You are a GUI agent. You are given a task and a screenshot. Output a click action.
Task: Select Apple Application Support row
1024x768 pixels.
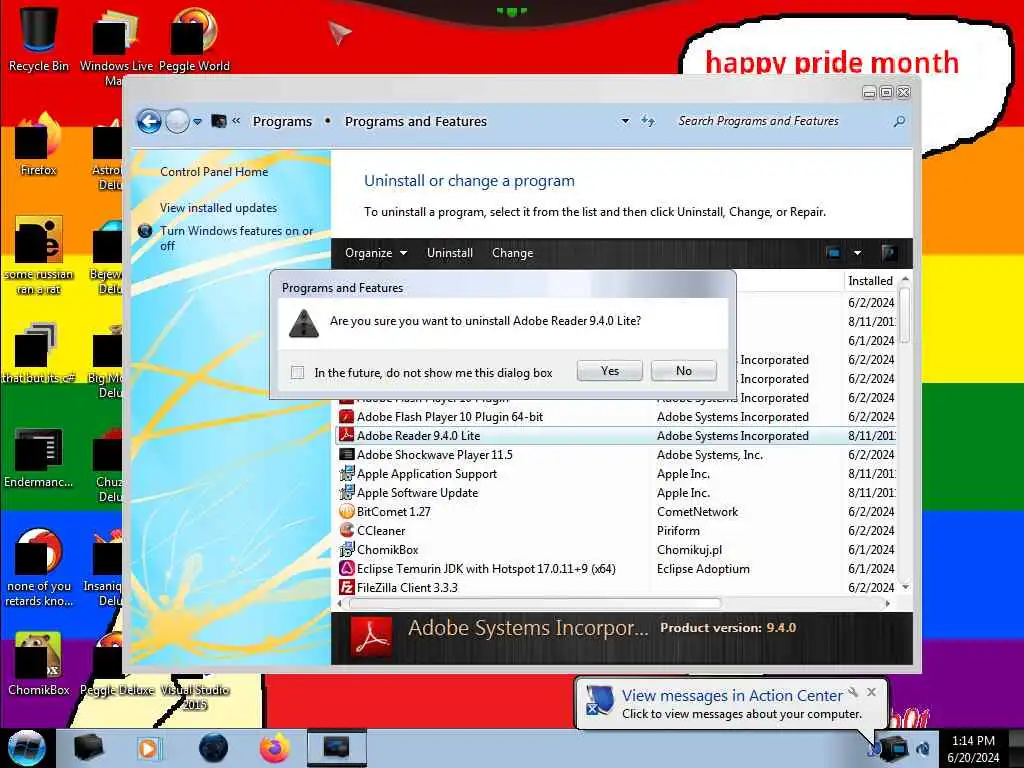(x=614, y=473)
